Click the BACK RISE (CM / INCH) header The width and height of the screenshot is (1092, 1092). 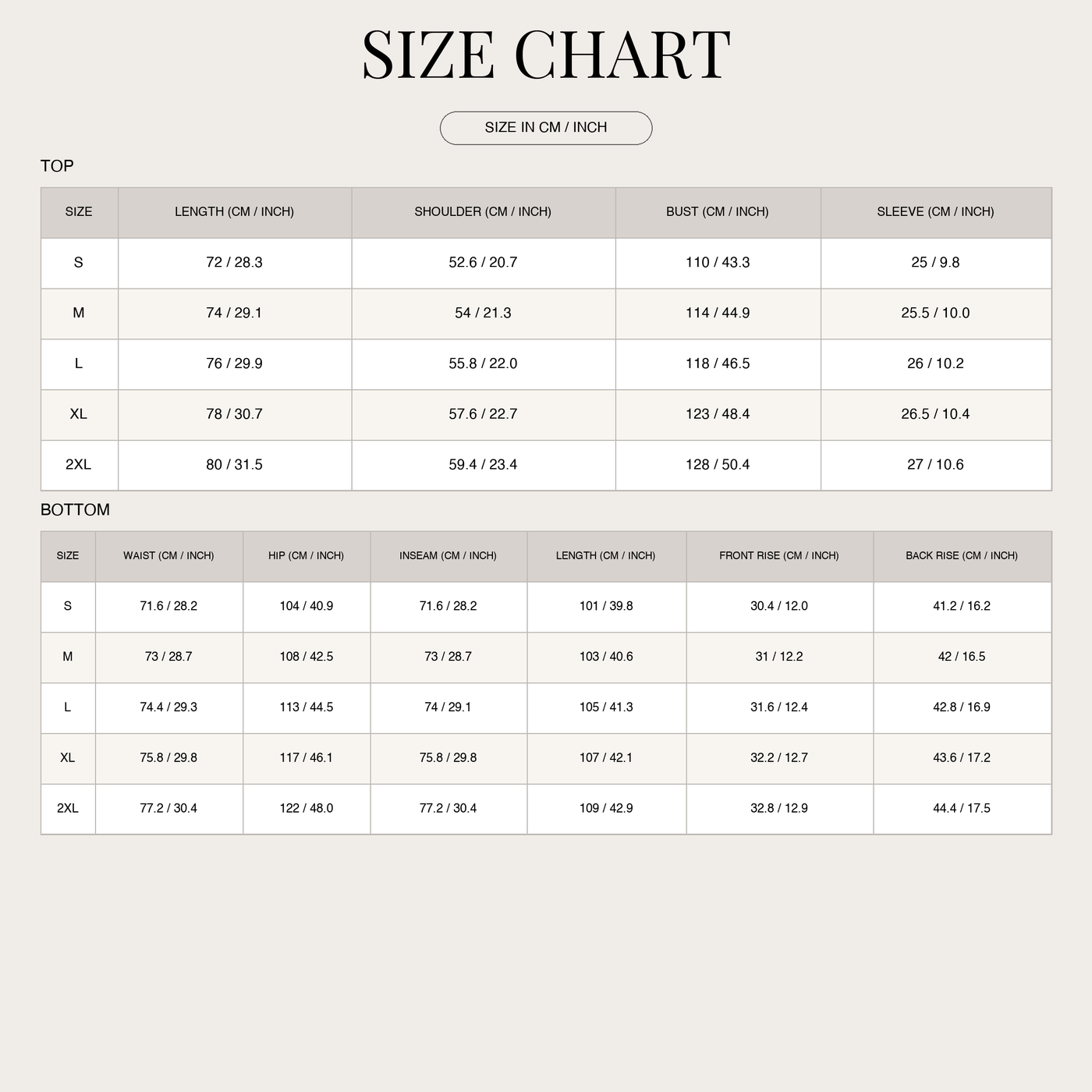coord(963,556)
